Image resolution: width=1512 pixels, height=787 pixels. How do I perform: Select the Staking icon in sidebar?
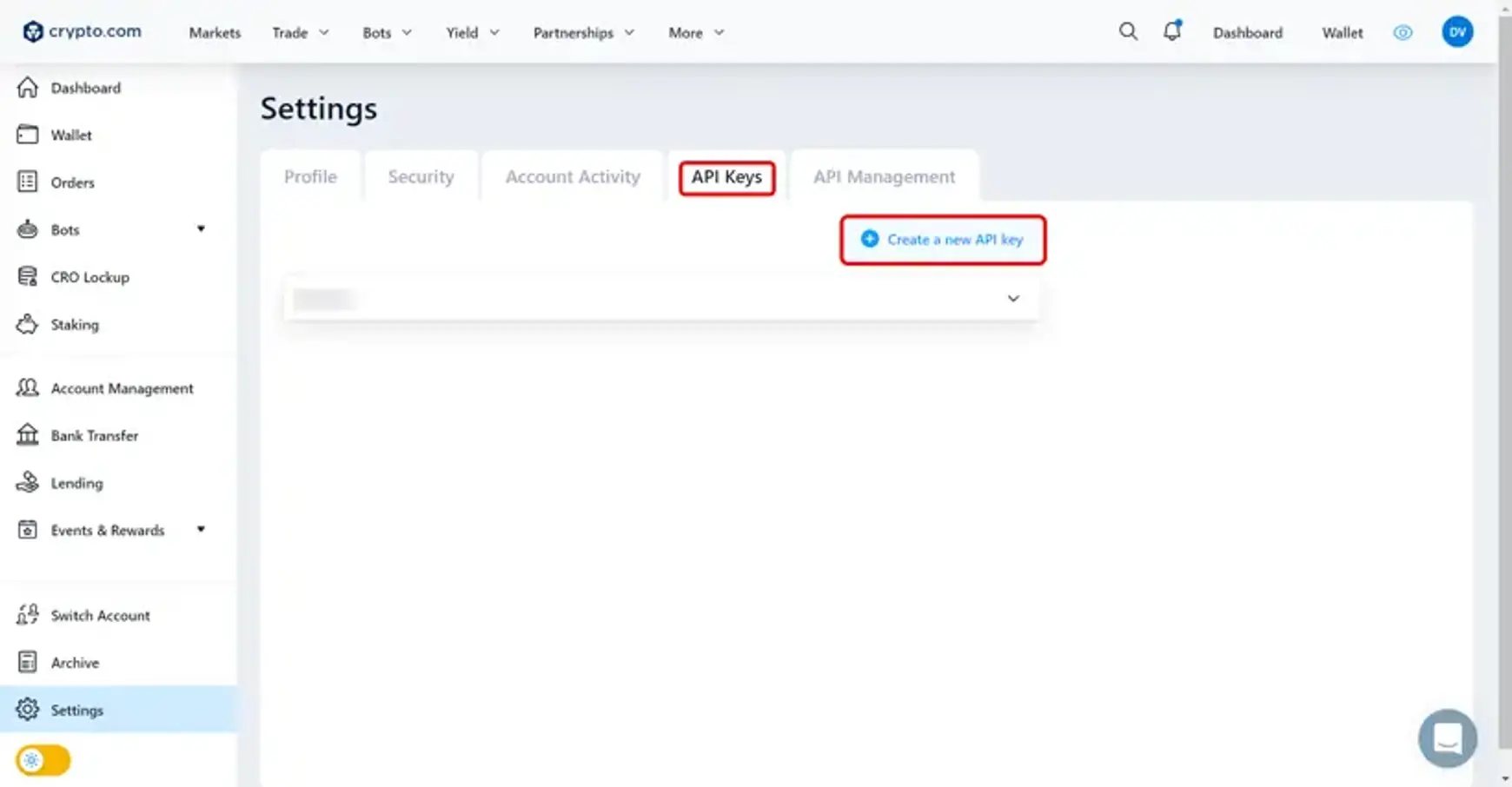(29, 324)
